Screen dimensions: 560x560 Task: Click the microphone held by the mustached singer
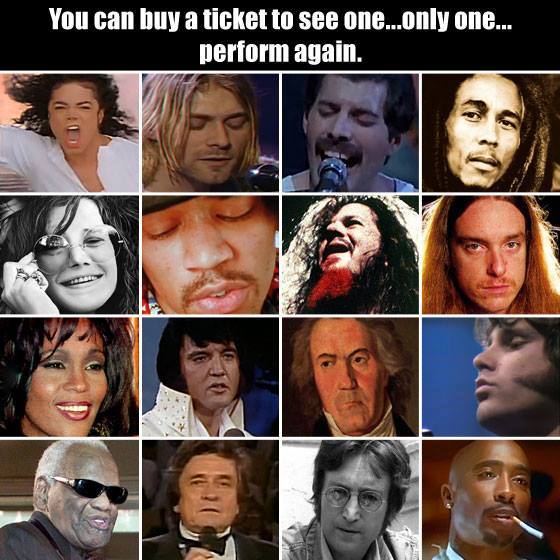click(x=331, y=174)
